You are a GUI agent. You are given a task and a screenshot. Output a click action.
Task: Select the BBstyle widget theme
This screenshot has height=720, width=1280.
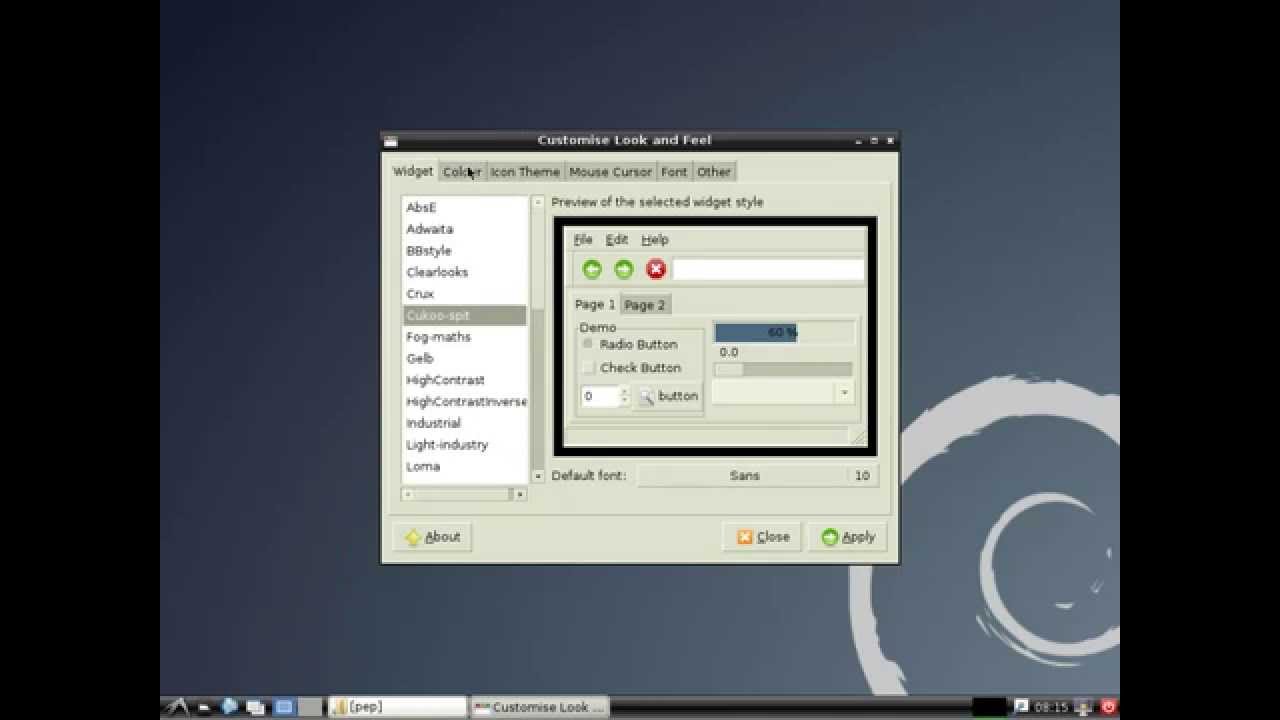coord(465,251)
